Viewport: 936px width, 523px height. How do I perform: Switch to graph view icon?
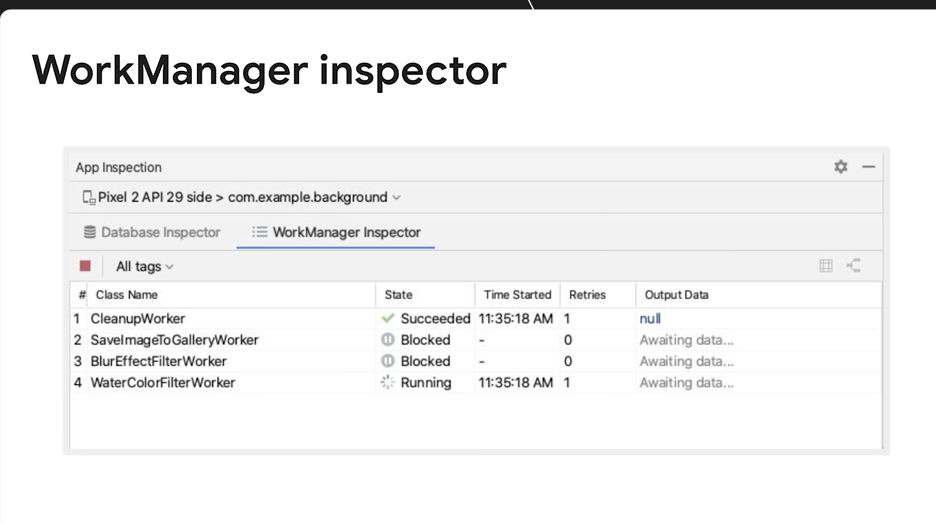[854, 266]
